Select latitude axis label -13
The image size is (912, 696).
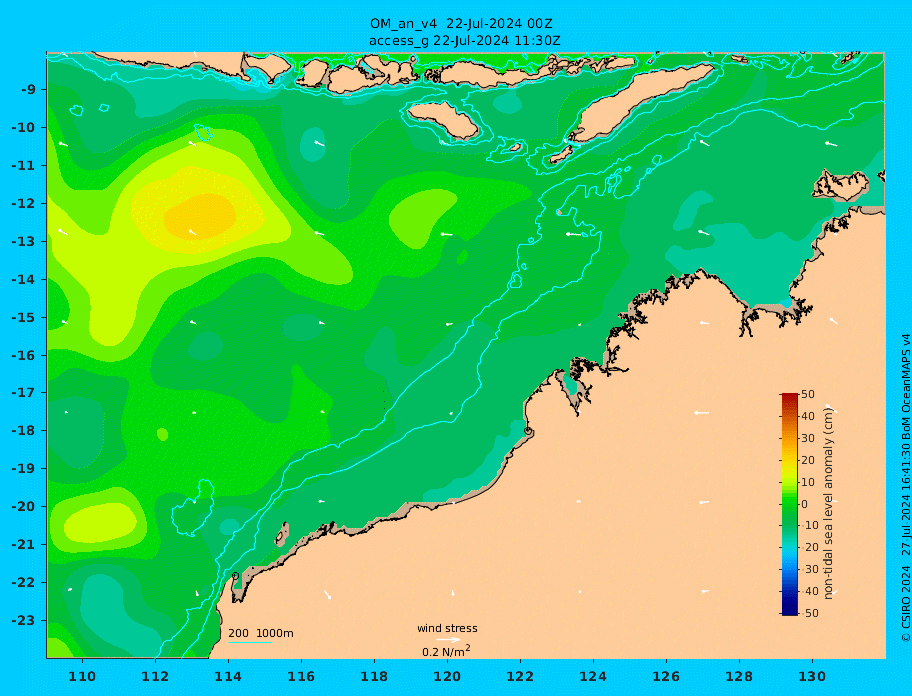23,241
